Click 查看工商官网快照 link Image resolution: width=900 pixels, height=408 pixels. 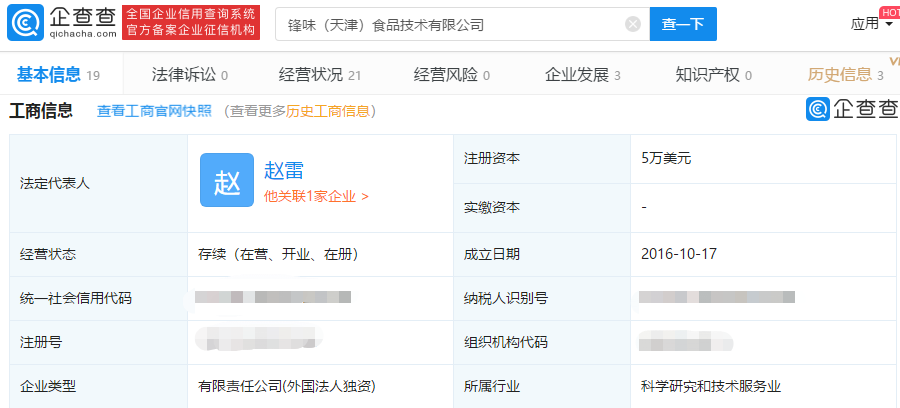coord(154,111)
